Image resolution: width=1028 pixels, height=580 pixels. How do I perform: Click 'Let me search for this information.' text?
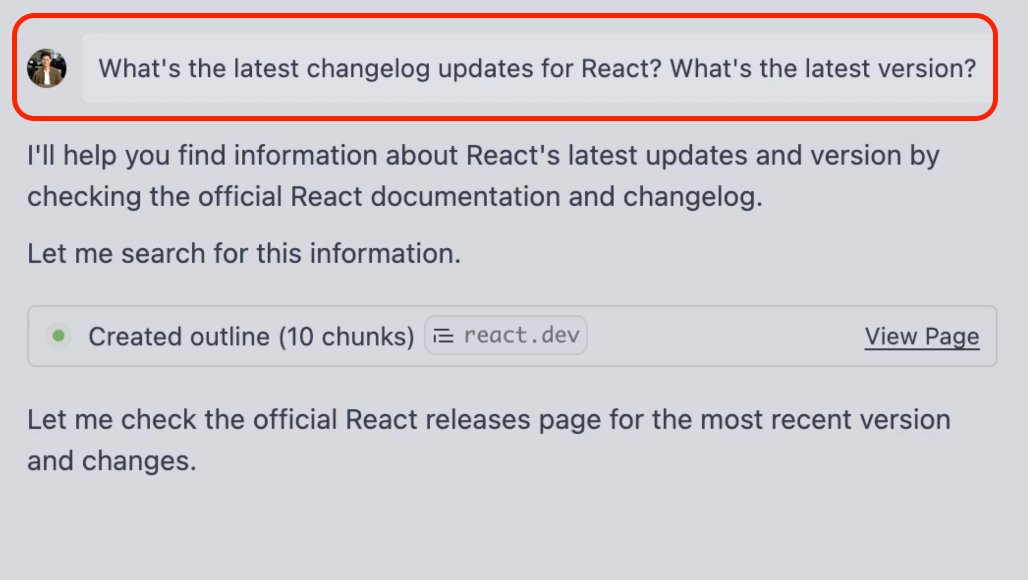click(x=244, y=254)
